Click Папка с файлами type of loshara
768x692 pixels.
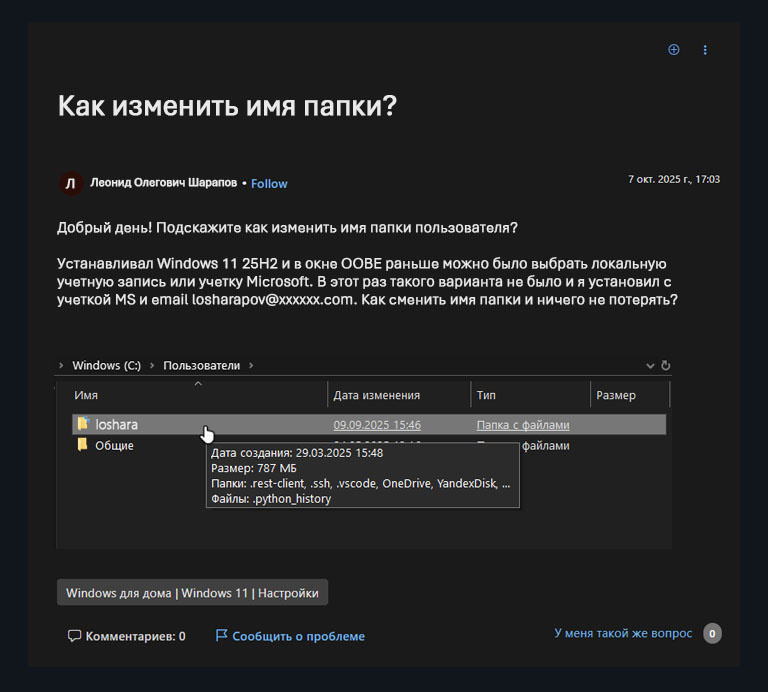(x=523, y=425)
